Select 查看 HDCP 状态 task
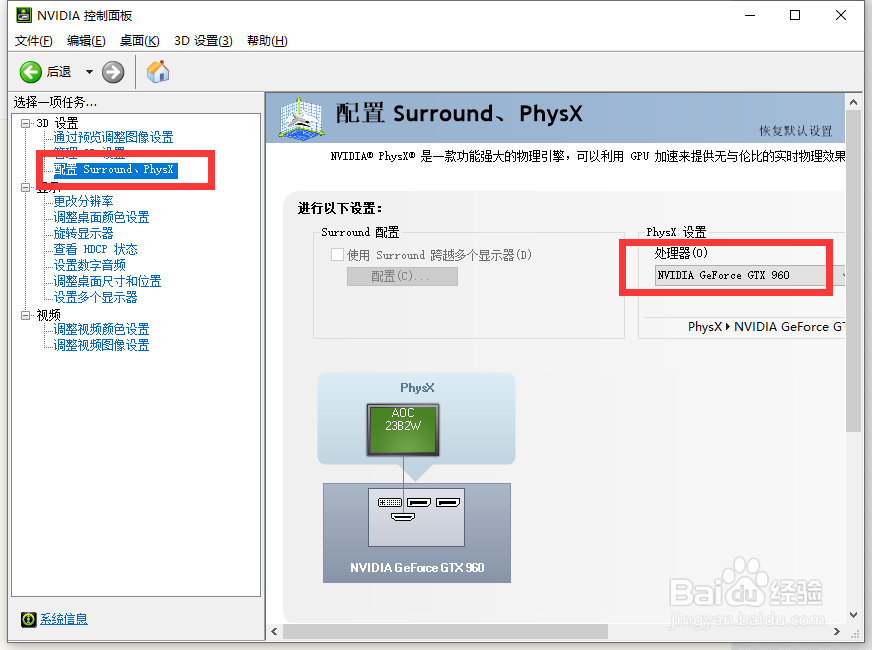Screen dimensions: 872x650 [95, 250]
